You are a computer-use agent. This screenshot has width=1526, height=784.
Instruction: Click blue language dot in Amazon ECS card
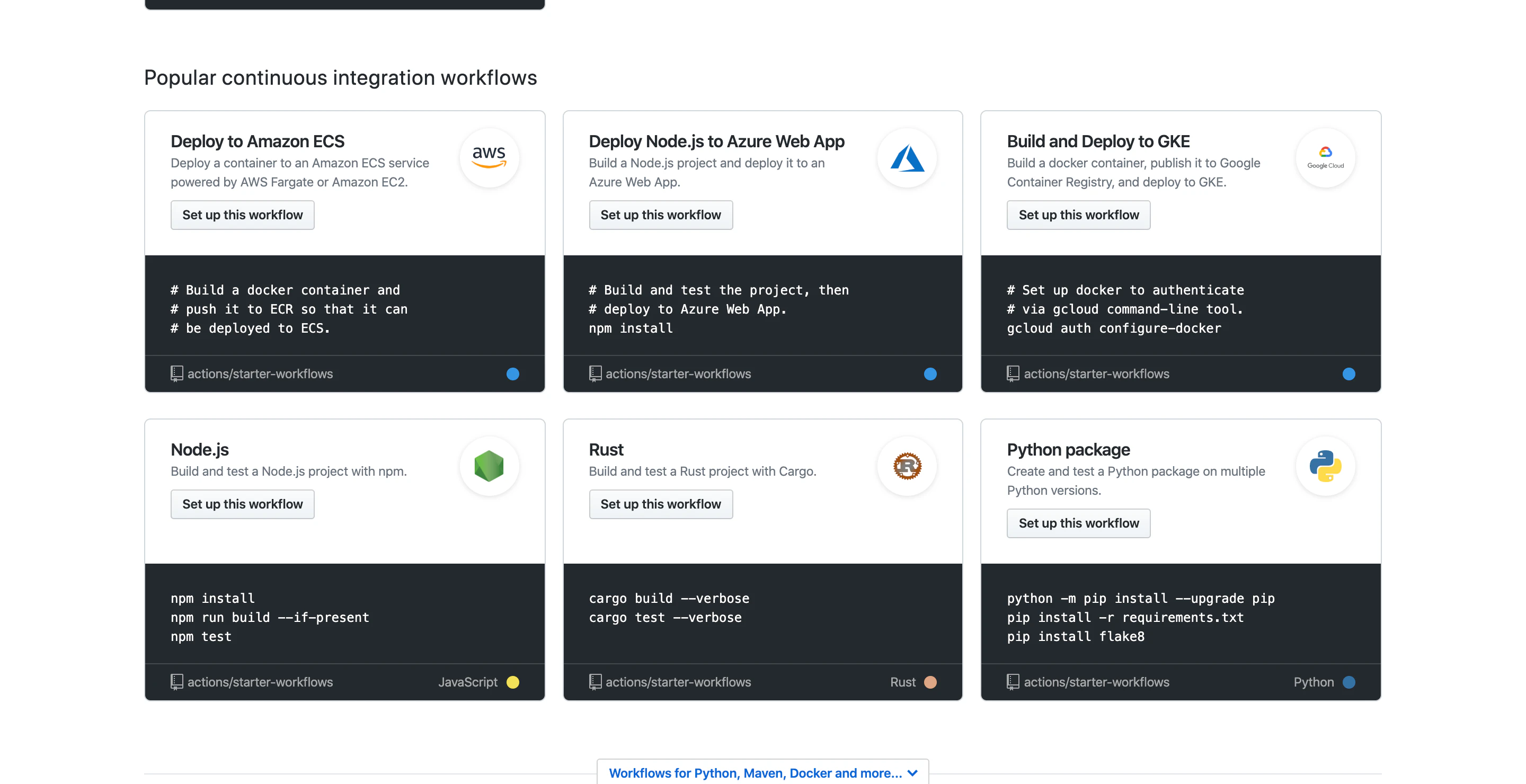(513, 373)
